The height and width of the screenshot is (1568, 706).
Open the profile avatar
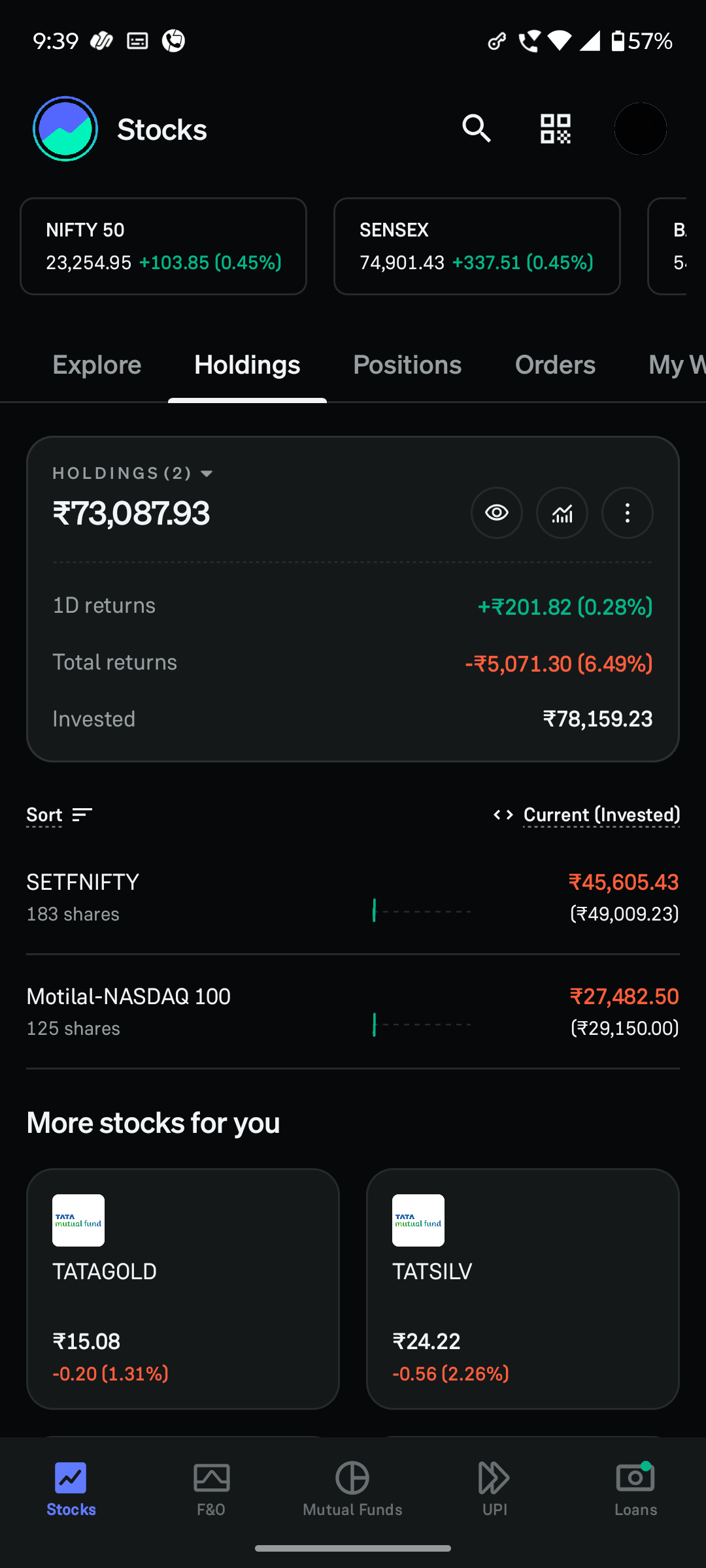pyautogui.click(x=640, y=129)
